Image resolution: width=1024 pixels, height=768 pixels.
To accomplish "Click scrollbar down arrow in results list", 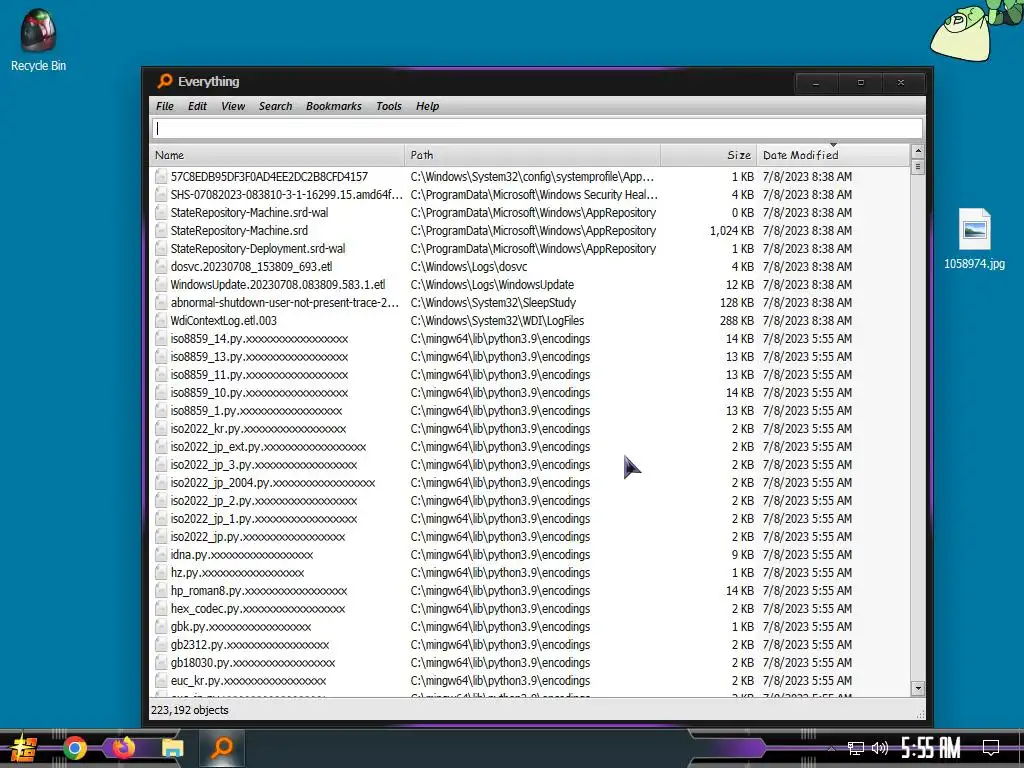I will pos(918,688).
